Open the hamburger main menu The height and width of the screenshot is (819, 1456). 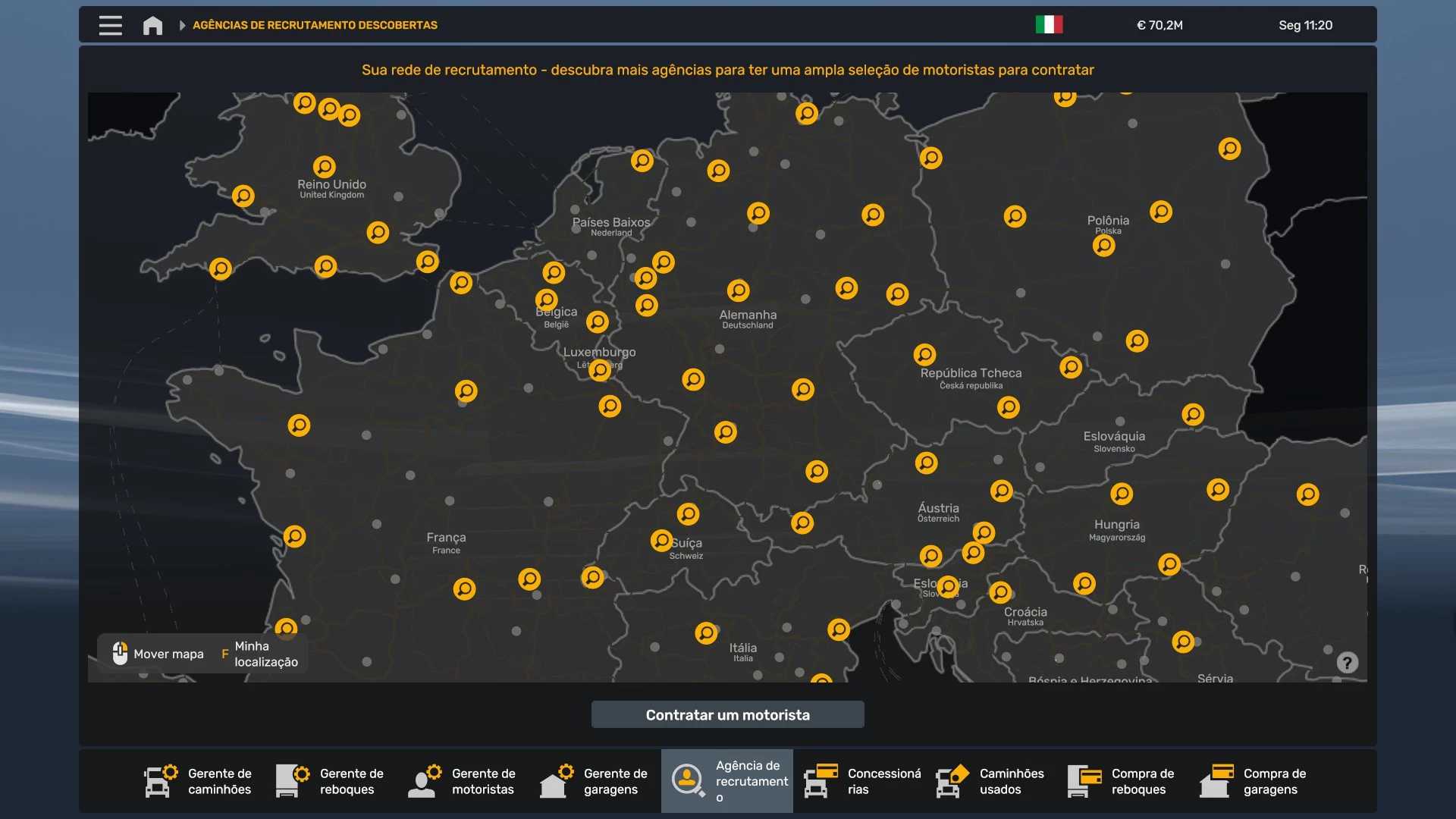tap(110, 25)
